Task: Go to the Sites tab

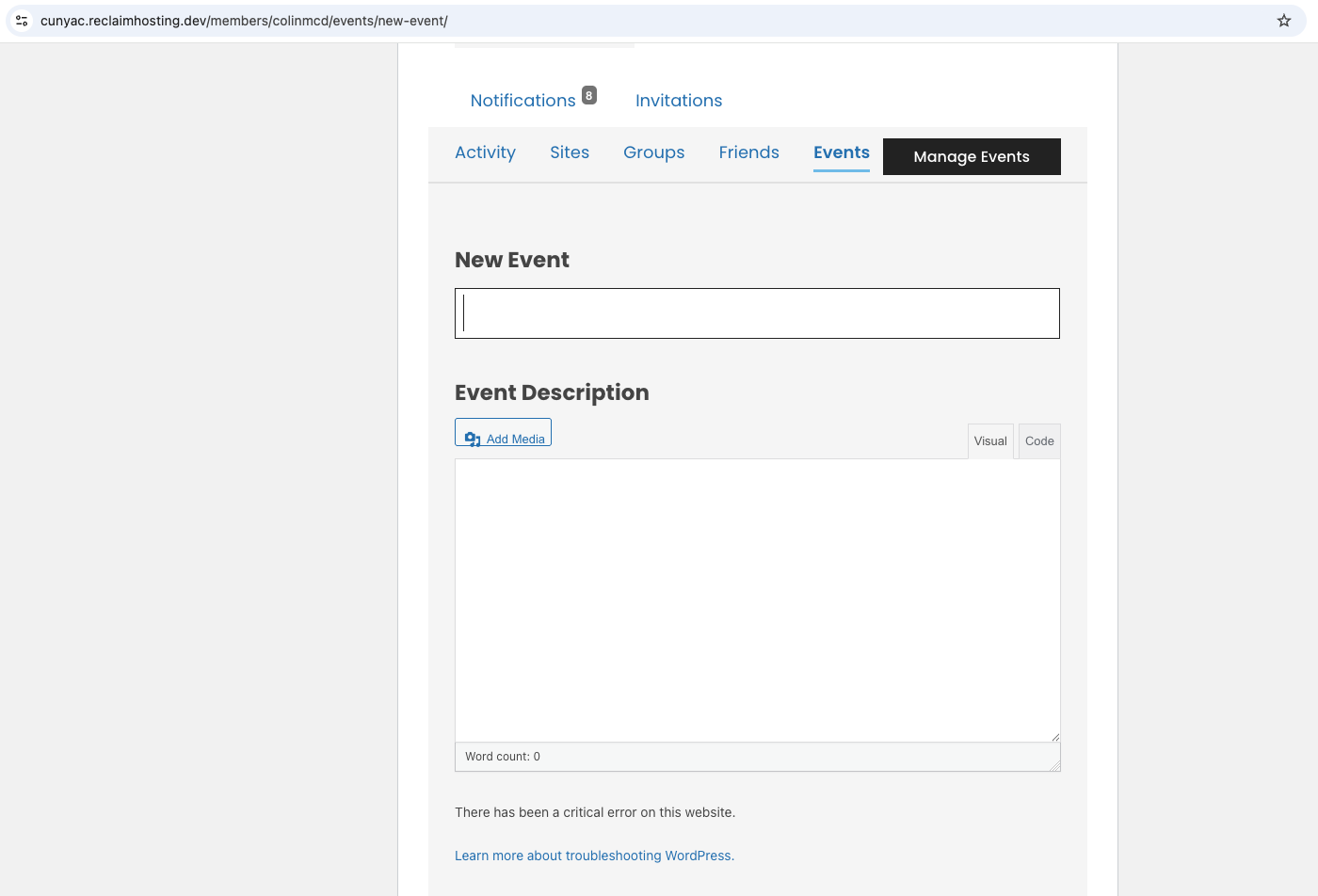Action: pyautogui.click(x=570, y=152)
